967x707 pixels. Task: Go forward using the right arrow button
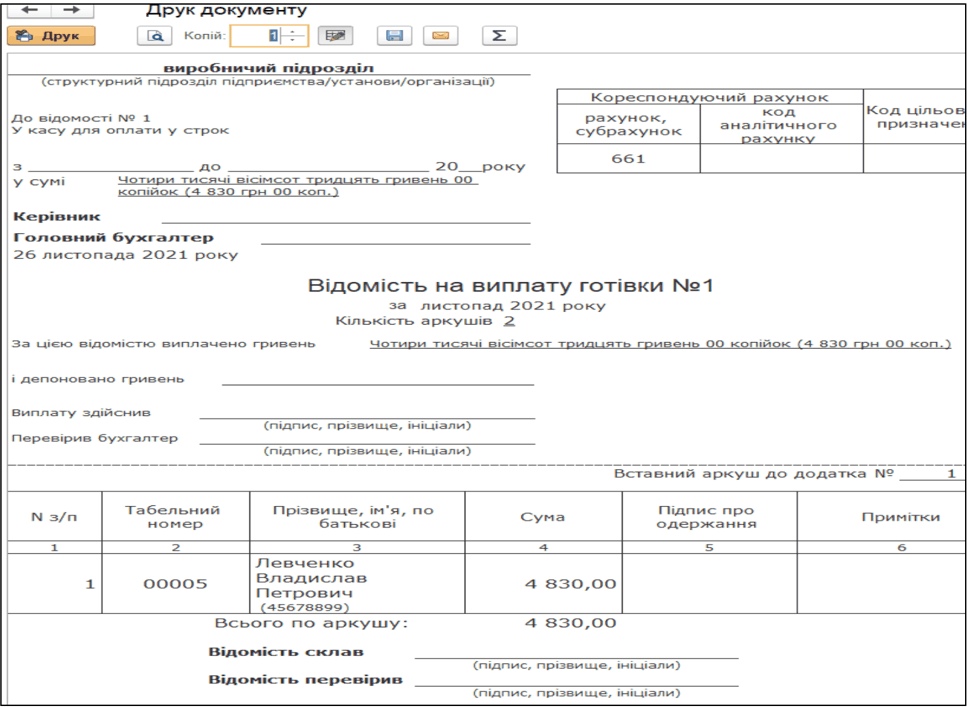tap(72, 9)
